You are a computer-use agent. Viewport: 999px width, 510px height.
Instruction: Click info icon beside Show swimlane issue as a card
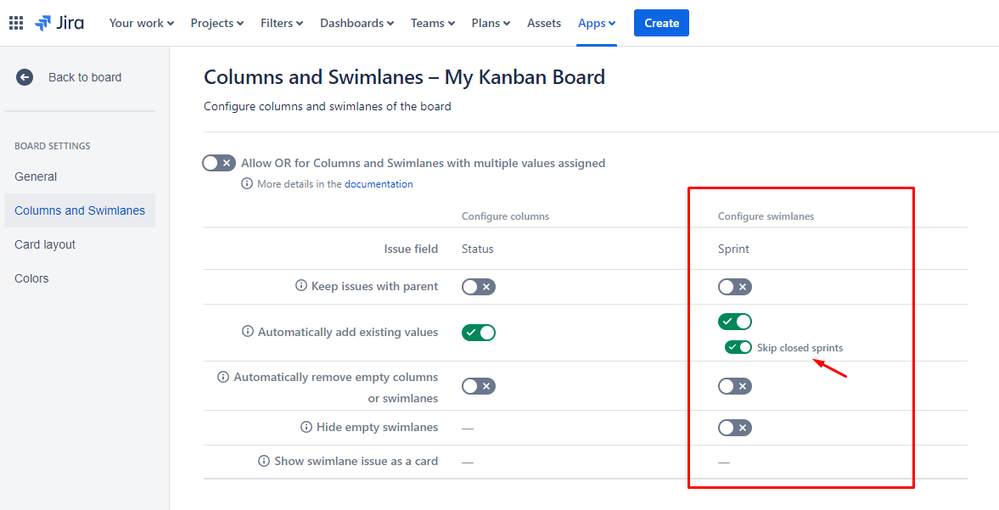[x=264, y=461]
